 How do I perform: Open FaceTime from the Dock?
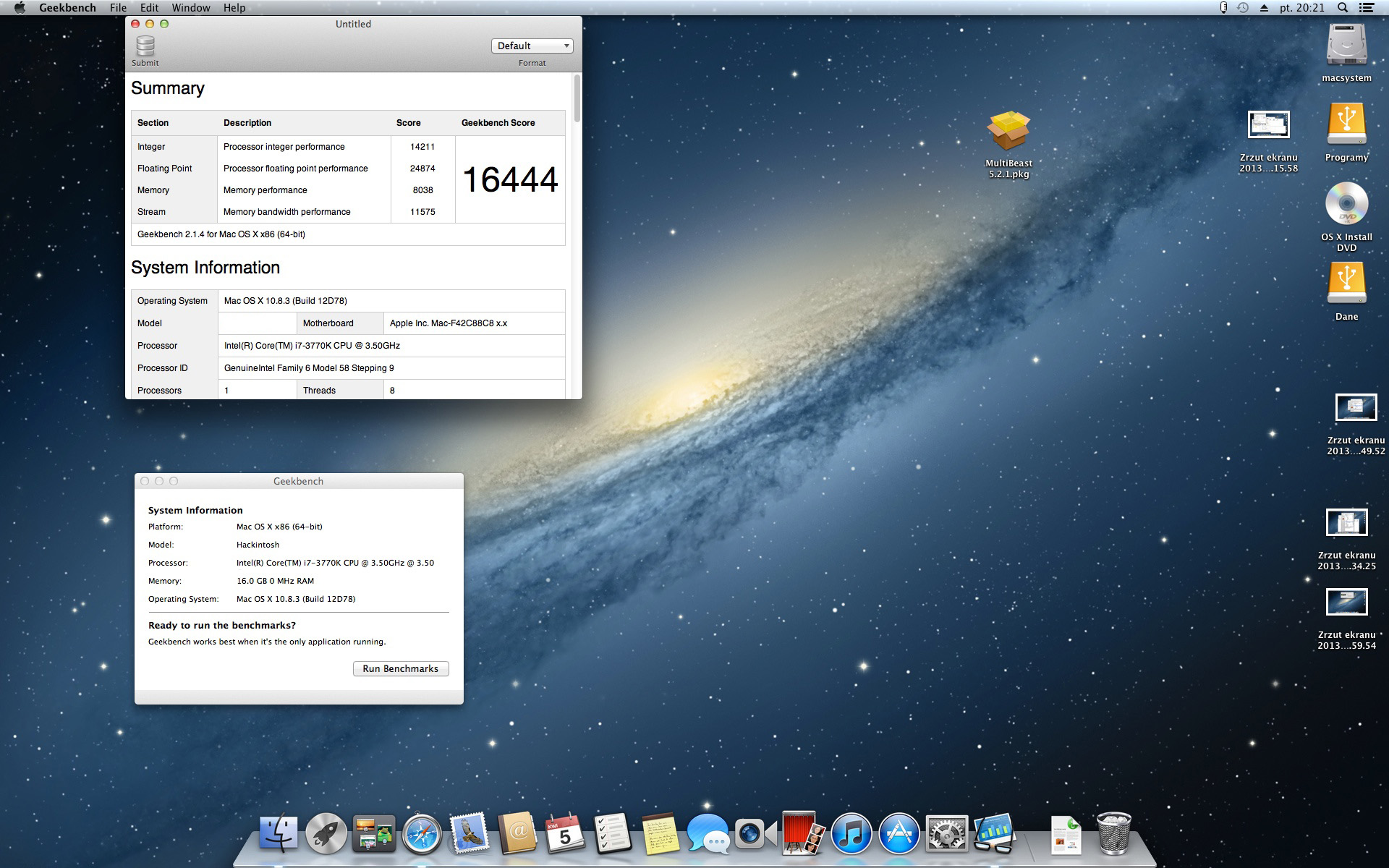pos(756,834)
